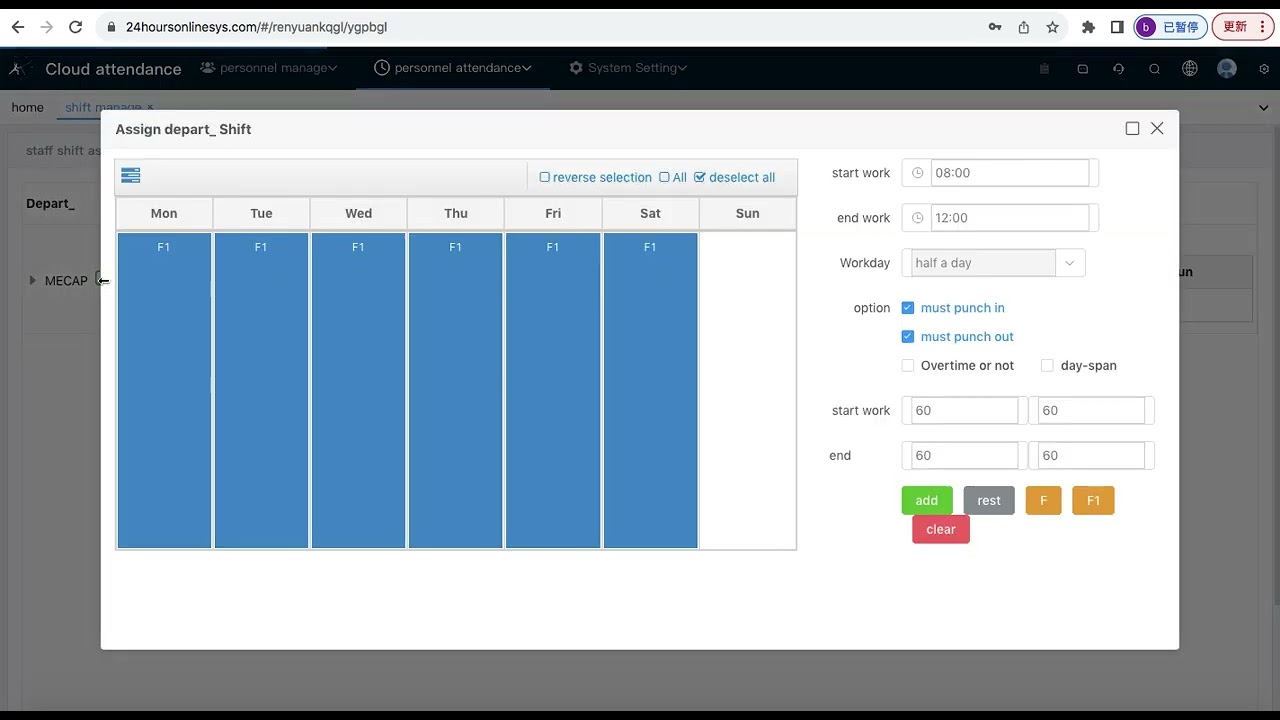Click the red browser update button
This screenshot has height=720, width=1280.
[x=1242, y=27]
